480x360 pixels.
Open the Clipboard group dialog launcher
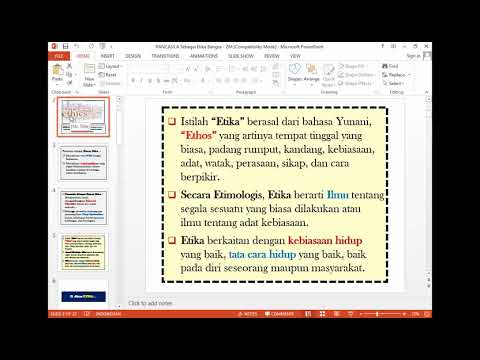(x=77, y=92)
